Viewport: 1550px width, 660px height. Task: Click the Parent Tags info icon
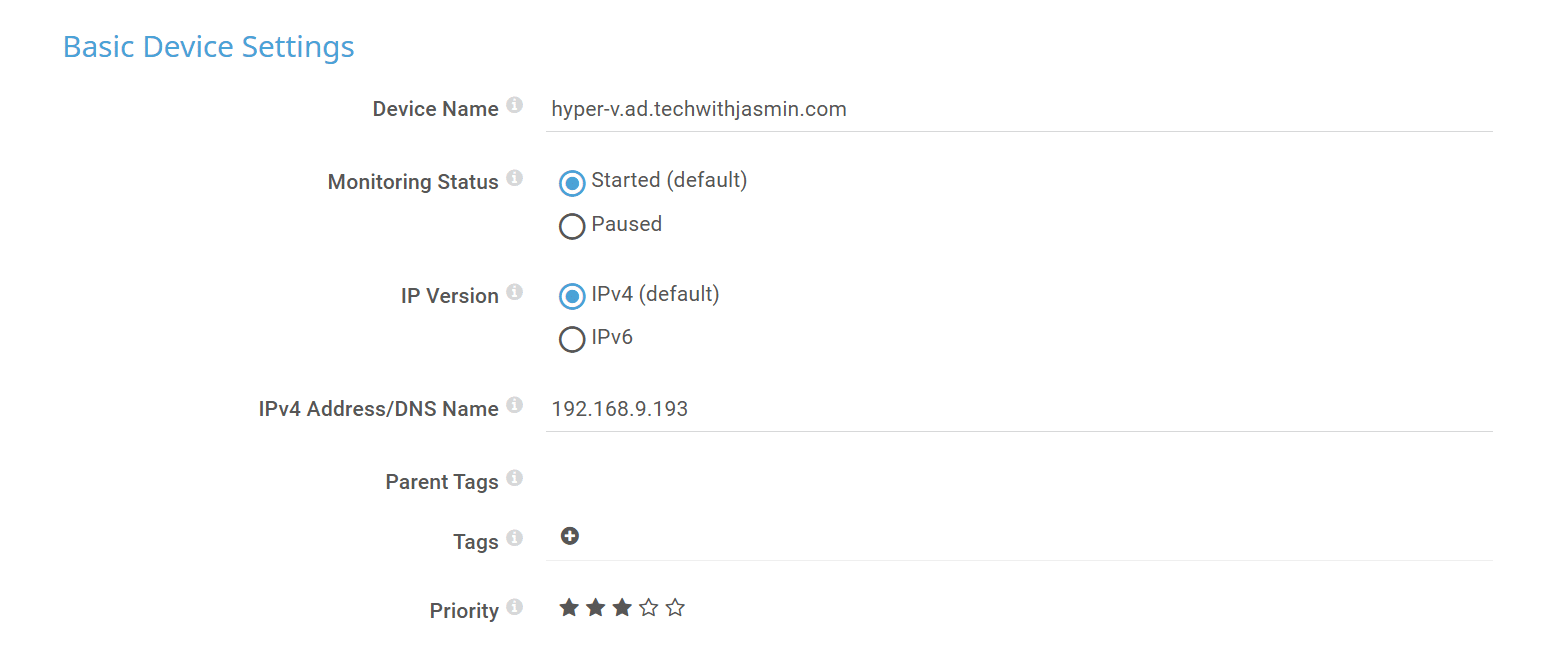click(514, 478)
